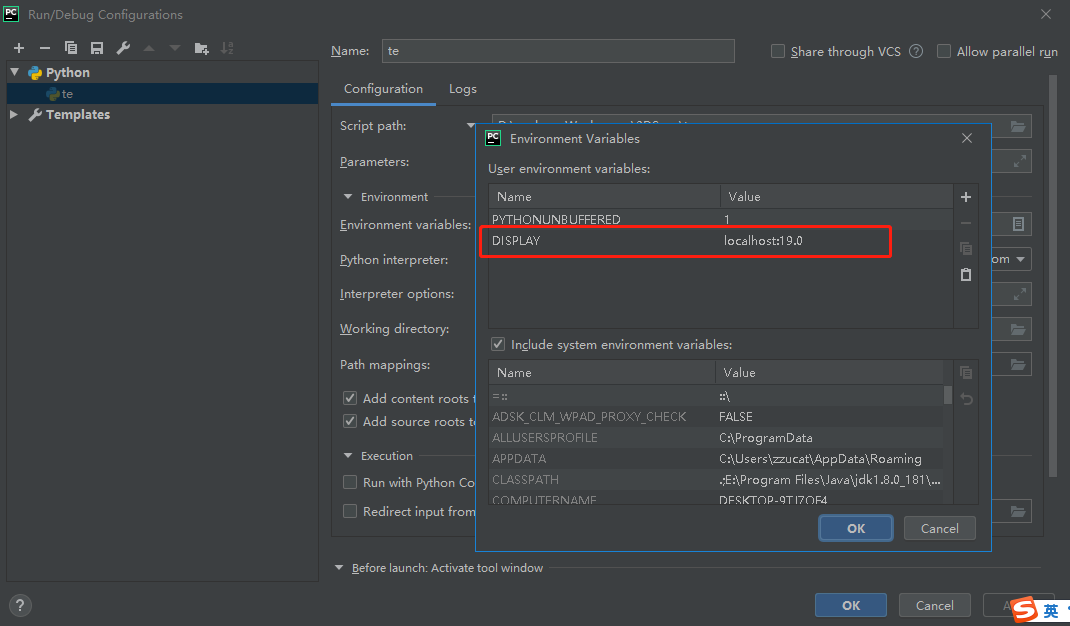1070x626 pixels.
Task: Paste environment variables from clipboard
Action: (966, 274)
